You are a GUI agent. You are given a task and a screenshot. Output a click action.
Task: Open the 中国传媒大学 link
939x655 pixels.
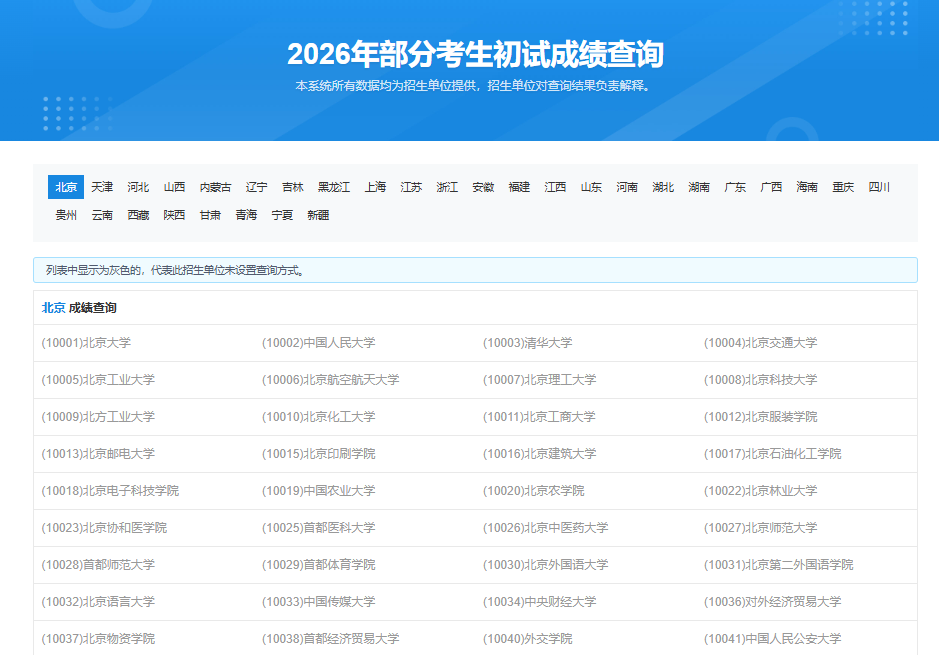[x=320, y=601]
